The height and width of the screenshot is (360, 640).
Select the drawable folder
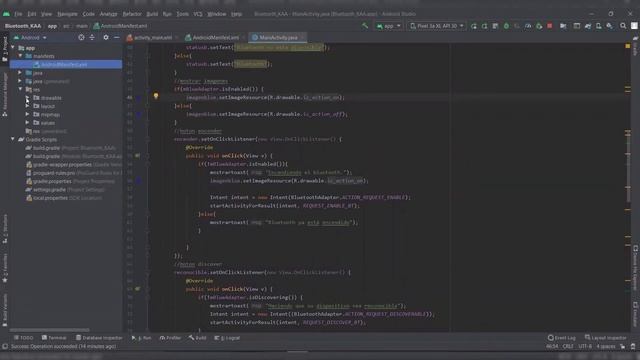(47, 98)
